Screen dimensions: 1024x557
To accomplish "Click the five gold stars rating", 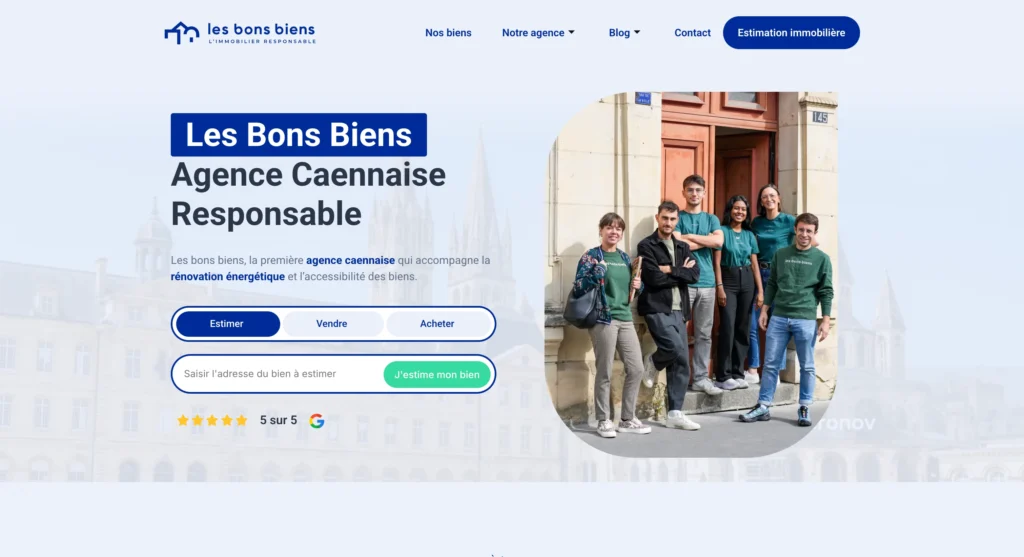I will pyautogui.click(x=212, y=421).
